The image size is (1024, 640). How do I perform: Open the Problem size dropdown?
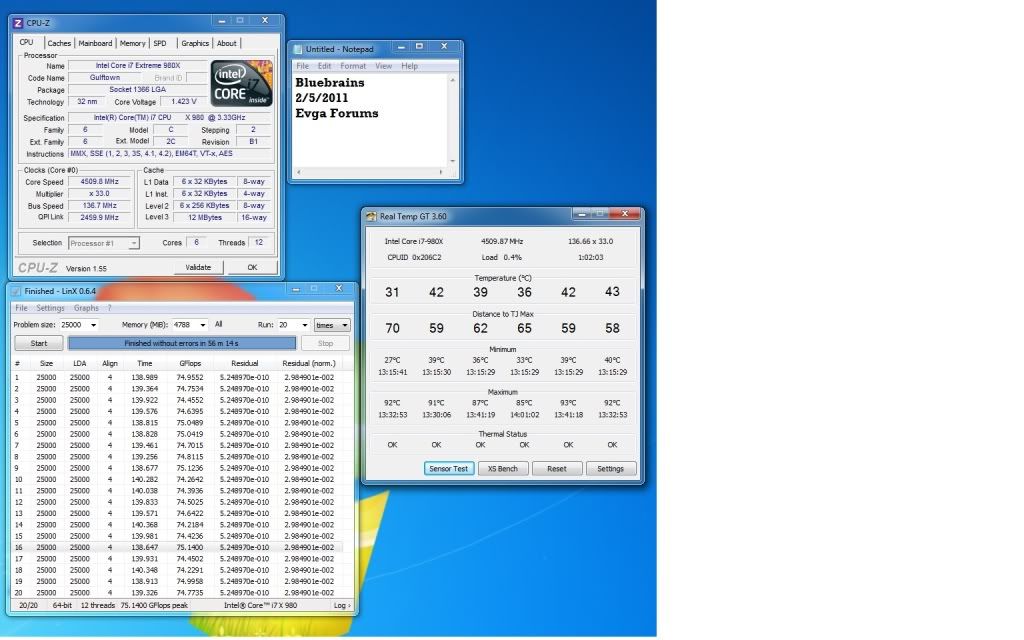click(93, 325)
